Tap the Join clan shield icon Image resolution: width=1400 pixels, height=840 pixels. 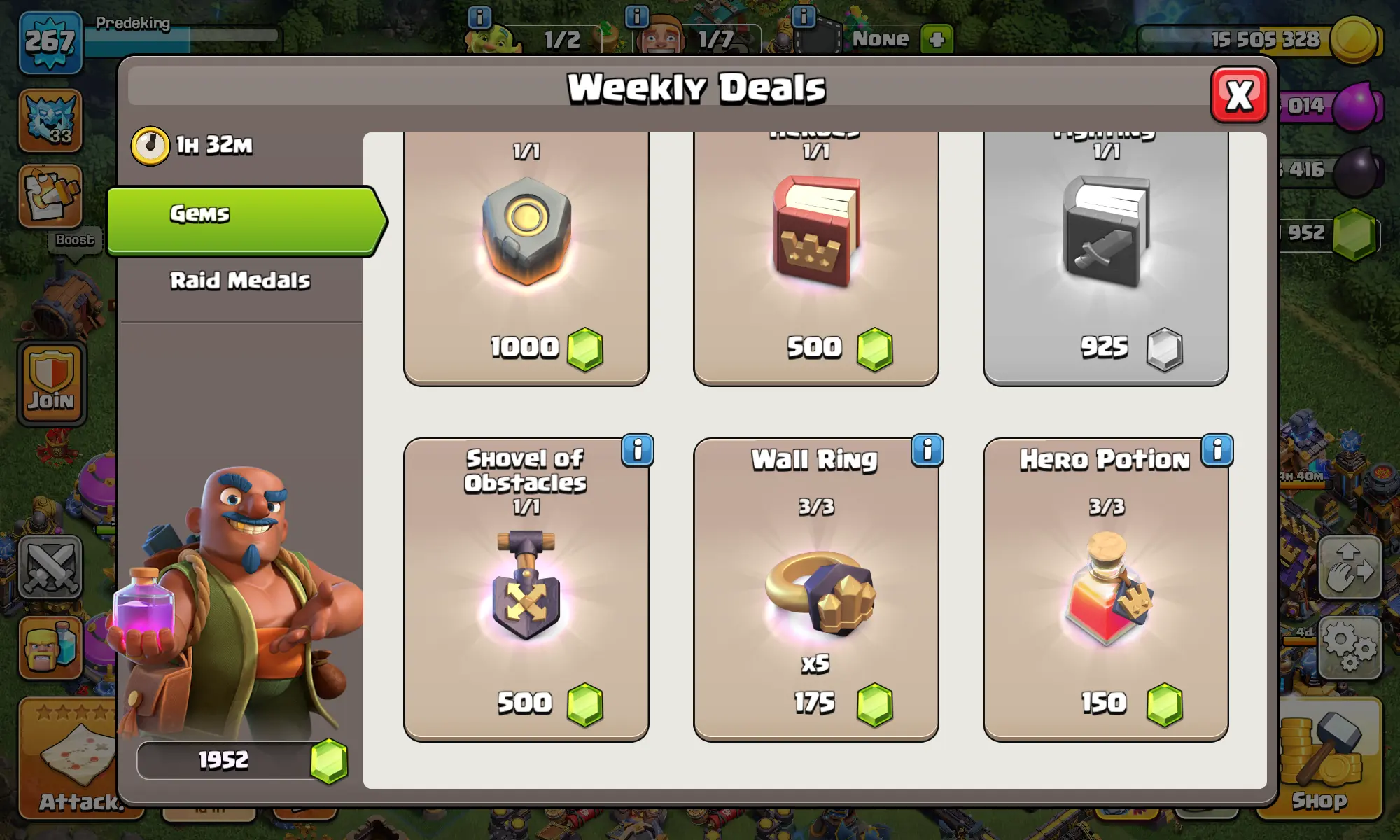click(51, 384)
